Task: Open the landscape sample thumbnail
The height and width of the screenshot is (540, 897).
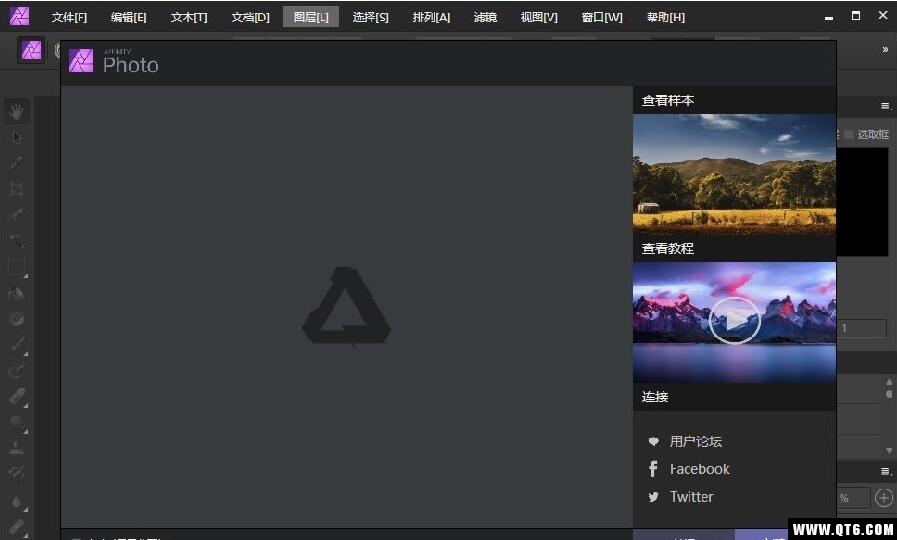Action: [x=734, y=173]
